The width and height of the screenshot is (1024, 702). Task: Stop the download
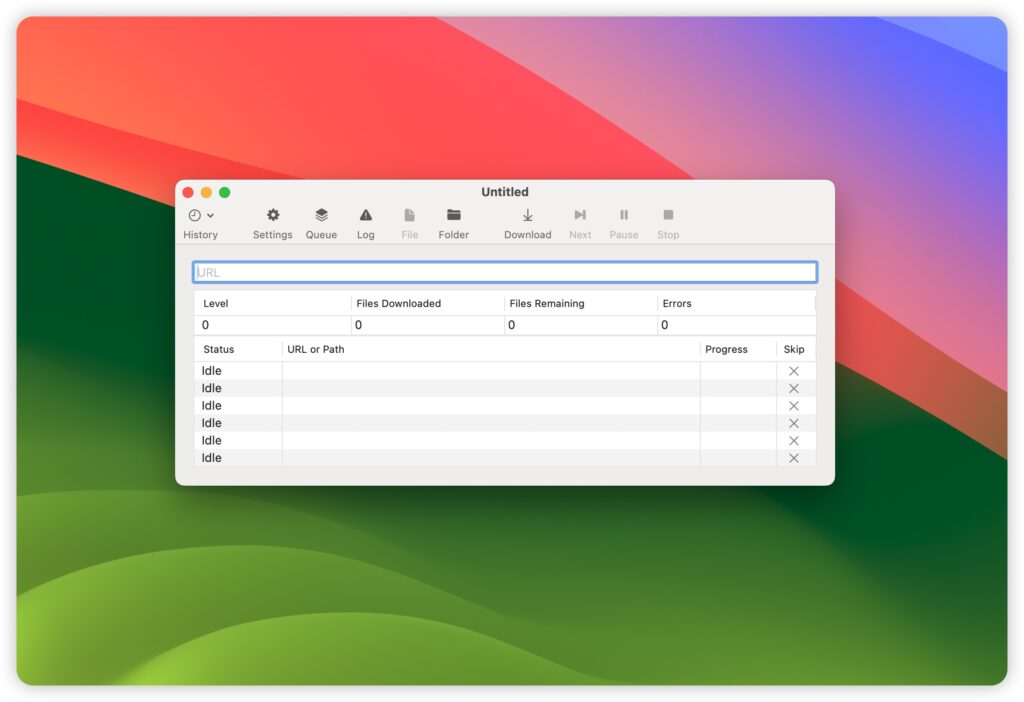pos(667,222)
